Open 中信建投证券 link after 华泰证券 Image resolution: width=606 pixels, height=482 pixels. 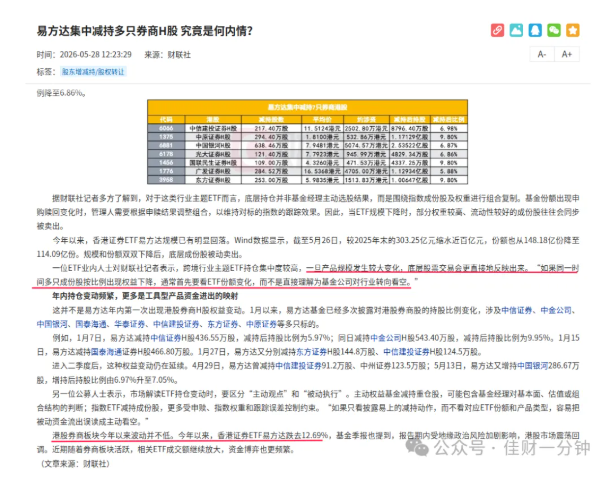(x=176, y=324)
